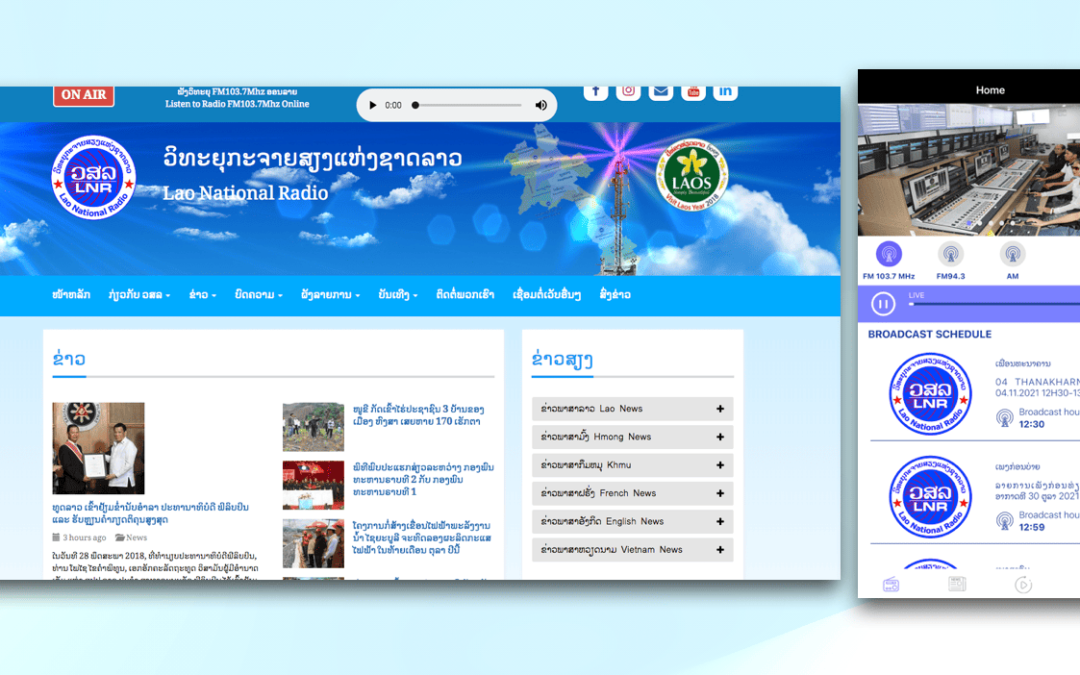
Task: Open the ຟັງຂ່າວ listen news menu item
Action: click(615, 294)
